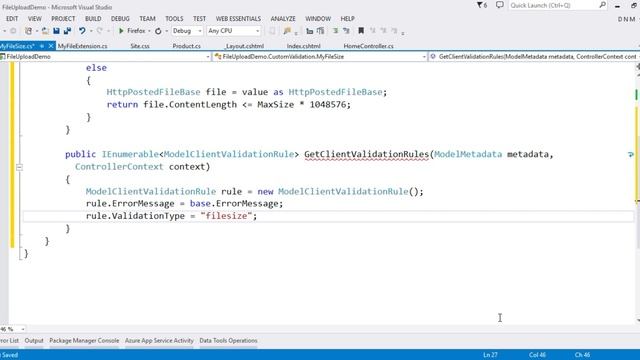Open the PROJECT menu
Viewport: 640px width, 360px height.
[x=63, y=19]
